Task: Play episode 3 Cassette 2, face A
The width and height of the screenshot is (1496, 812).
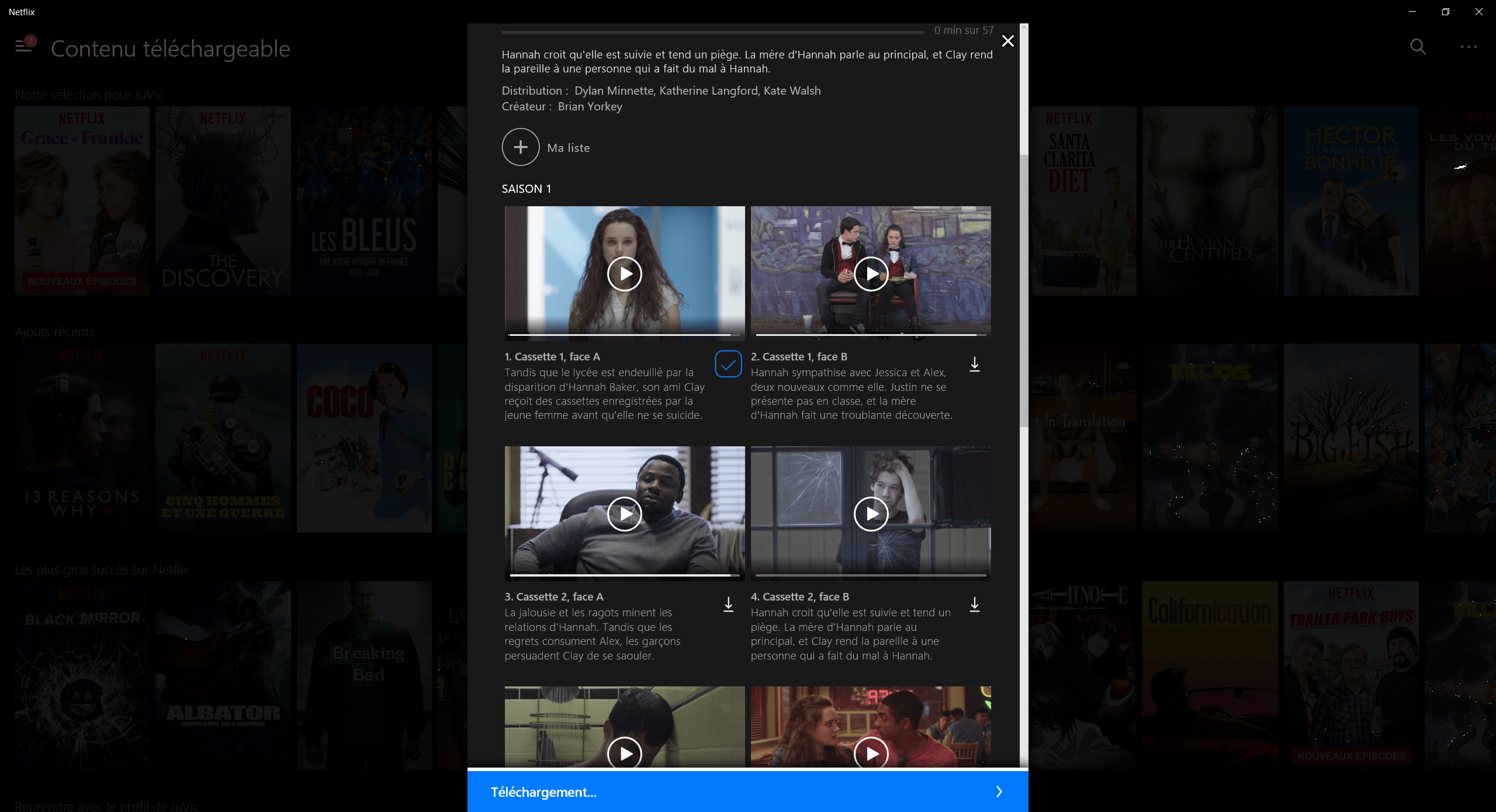Action: (x=625, y=513)
